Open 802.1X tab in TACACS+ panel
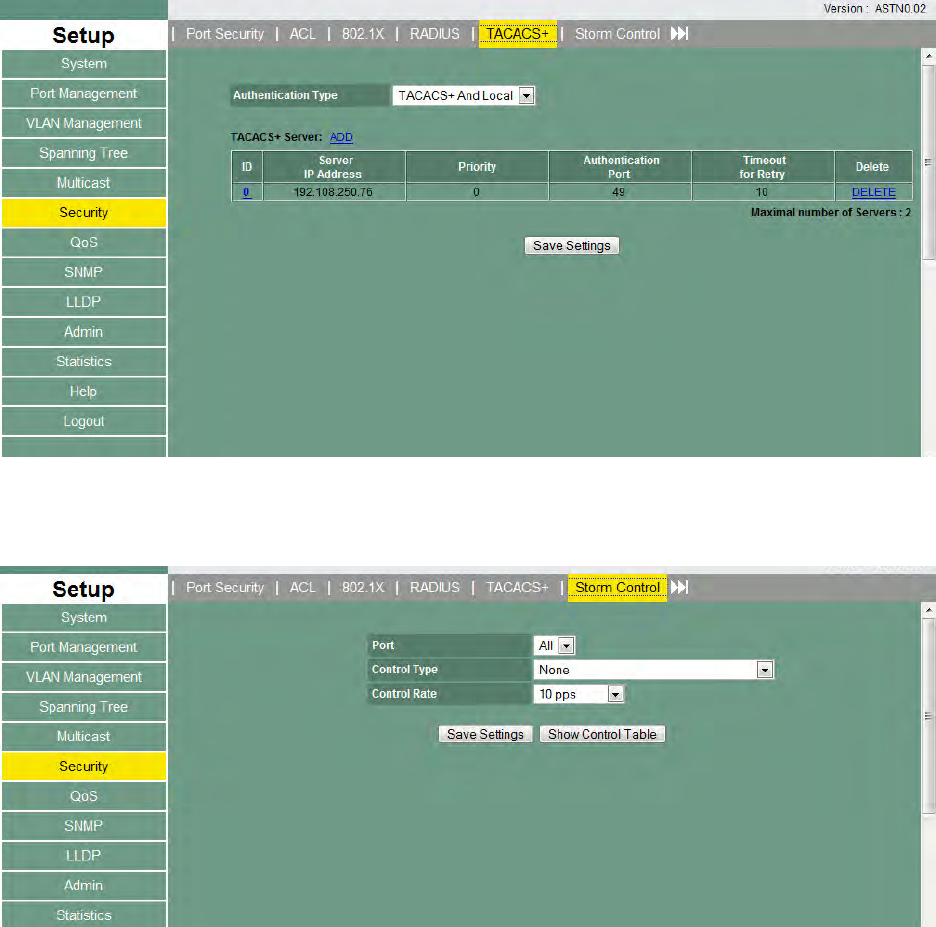Image resolution: width=936 pixels, height=927 pixels. pyautogui.click(x=363, y=34)
